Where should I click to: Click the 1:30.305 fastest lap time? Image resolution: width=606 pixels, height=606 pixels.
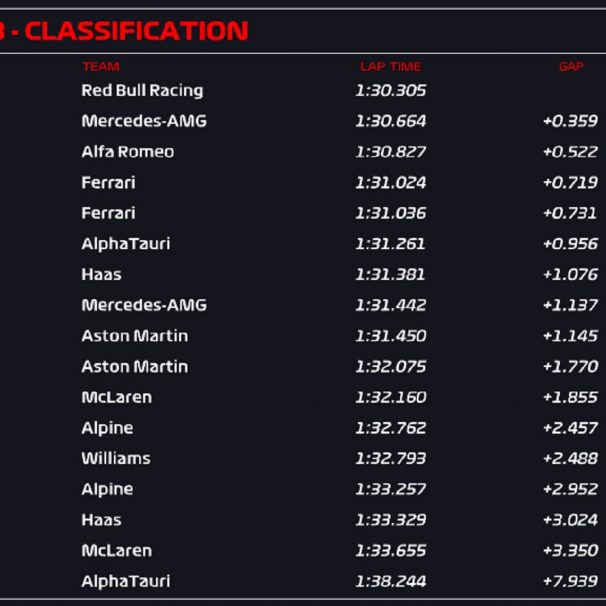[391, 90]
